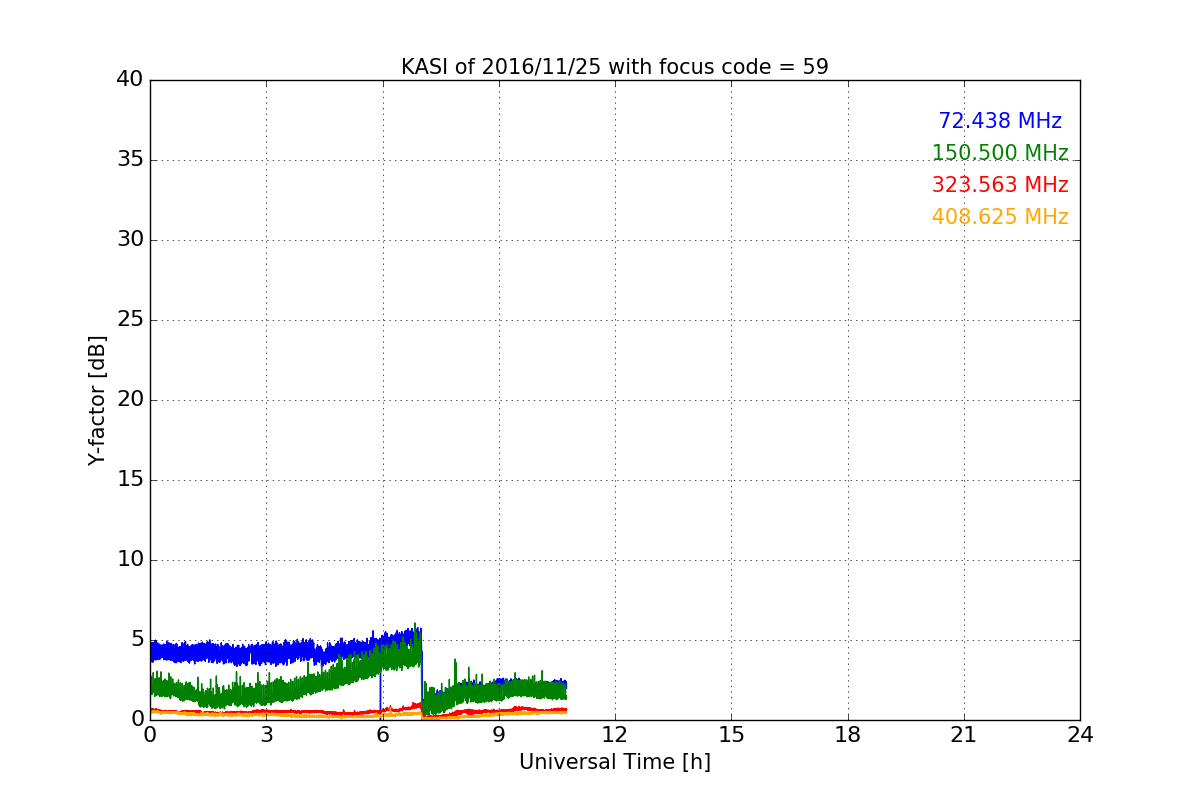Viewport: 1200px width, 800px height.
Task: Click the 'Y-factor [dB]' axis label
Action: [96, 400]
